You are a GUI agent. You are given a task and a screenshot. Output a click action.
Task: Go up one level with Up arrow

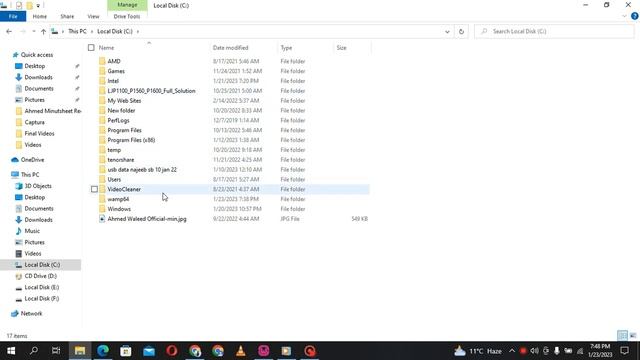click(x=43, y=31)
